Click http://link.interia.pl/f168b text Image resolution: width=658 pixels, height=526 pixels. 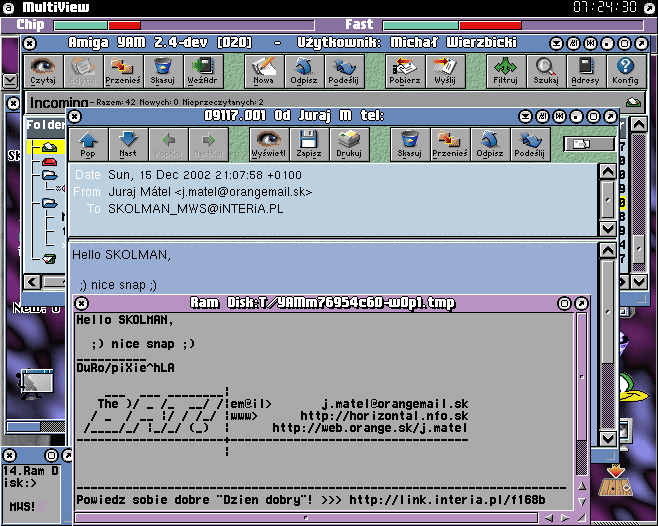click(x=447, y=500)
